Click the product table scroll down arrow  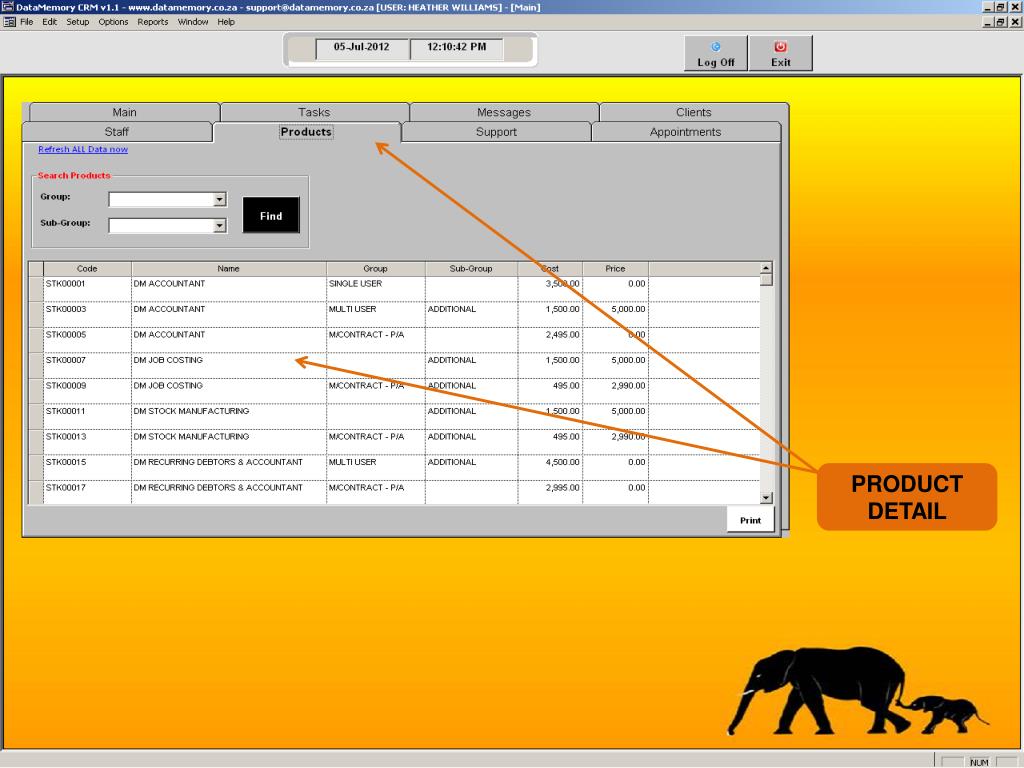click(x=767, y=498)
